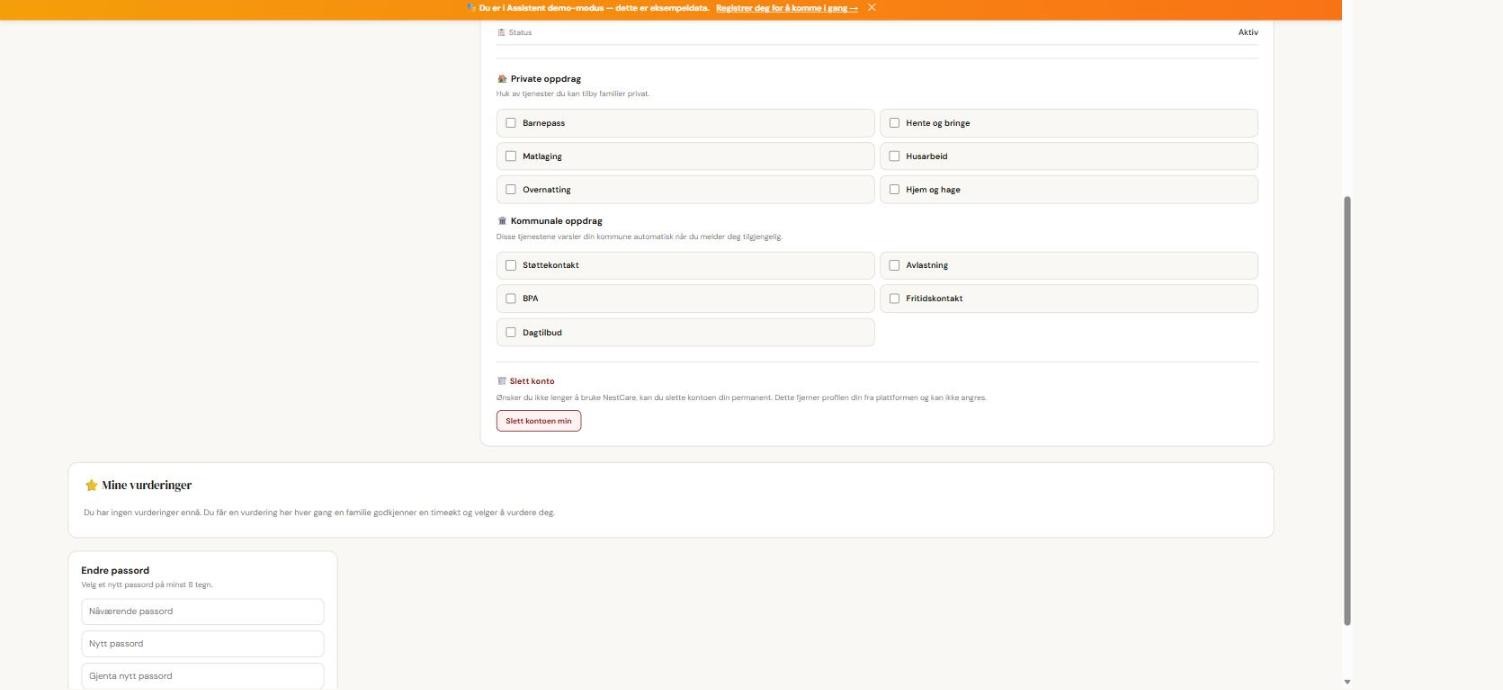1503x690 pixels.
Task: Click the page's vertical scrollbar thumb
Action: (1347, 410)
